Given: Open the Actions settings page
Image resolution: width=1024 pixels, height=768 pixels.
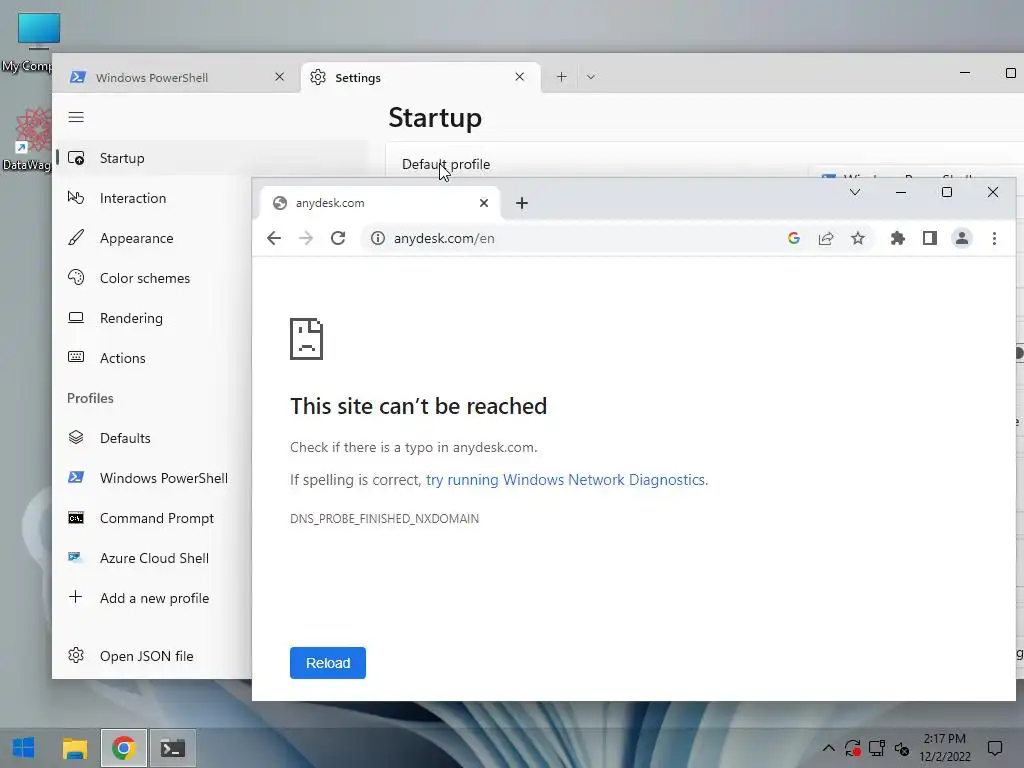Looking at the screenshot, I should click(x=154, y=358).
